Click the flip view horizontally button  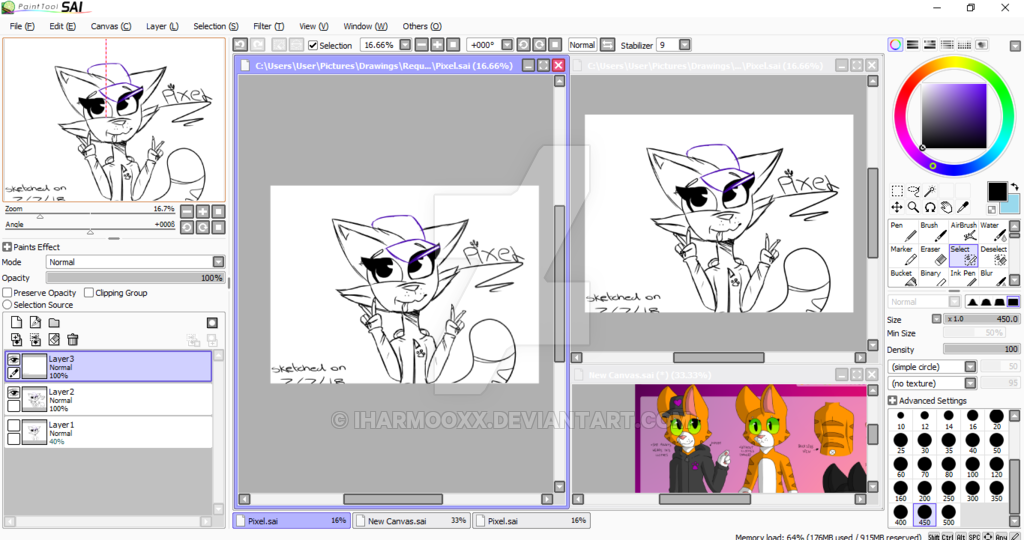(607, 45)
